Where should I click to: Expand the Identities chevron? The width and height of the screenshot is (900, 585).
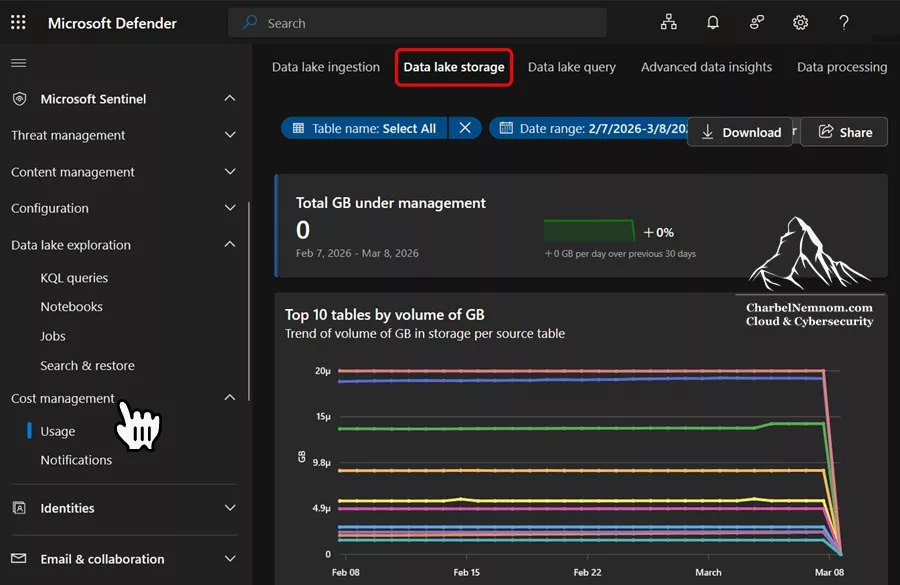(x=230, y=507)
